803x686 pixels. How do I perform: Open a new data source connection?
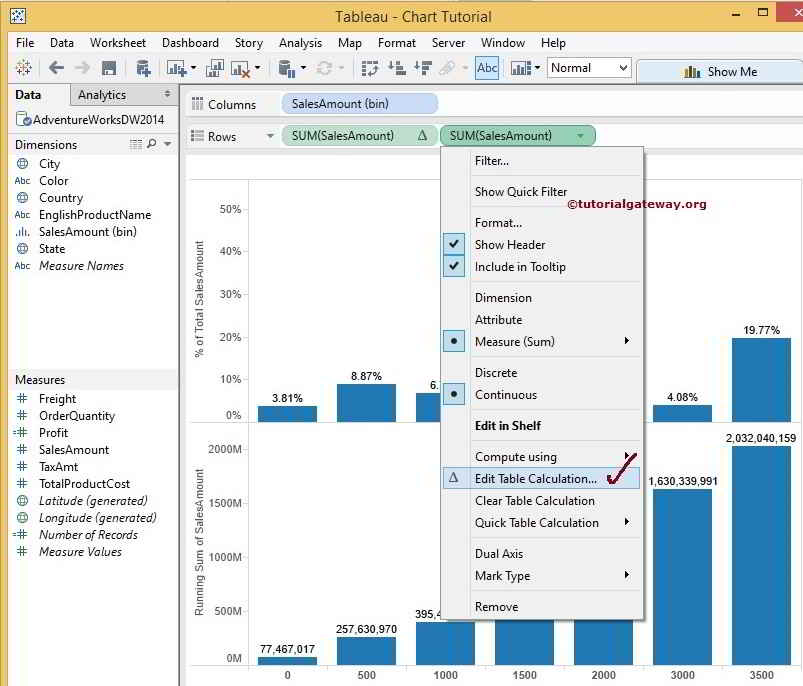(143, 70)
